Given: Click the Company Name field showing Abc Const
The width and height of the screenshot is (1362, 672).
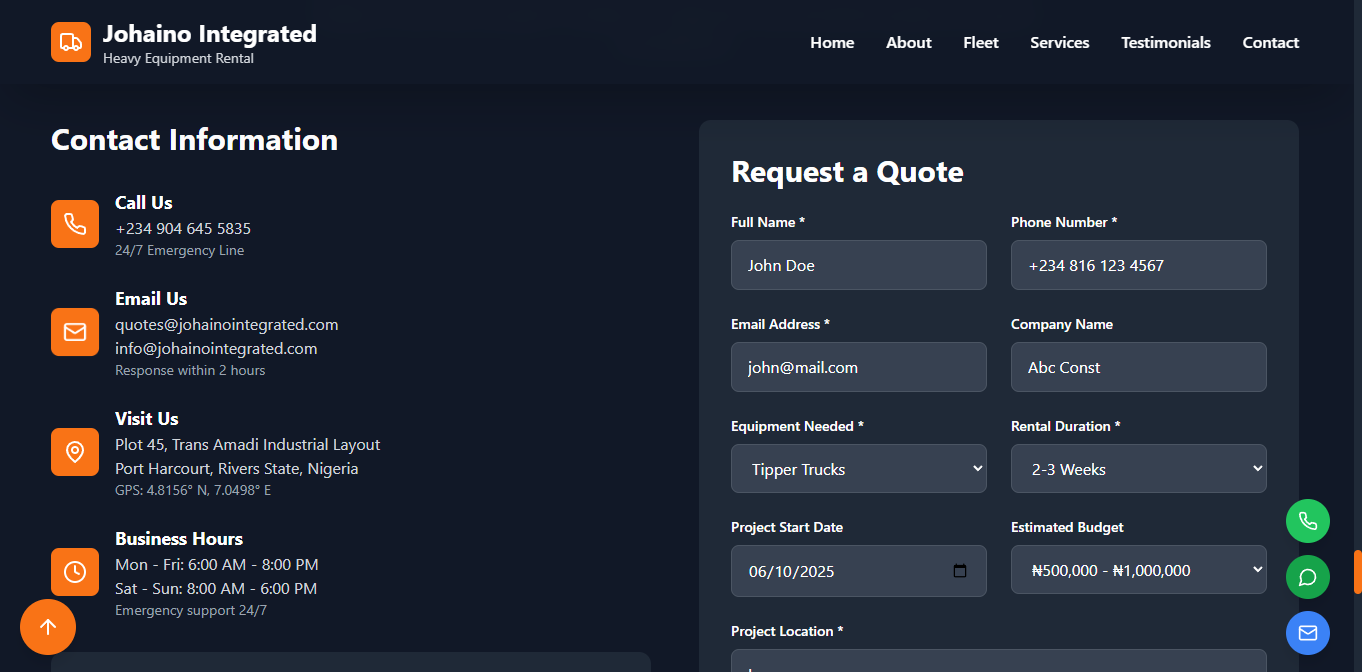Looking at the screenshot, I should [1138, 367].
